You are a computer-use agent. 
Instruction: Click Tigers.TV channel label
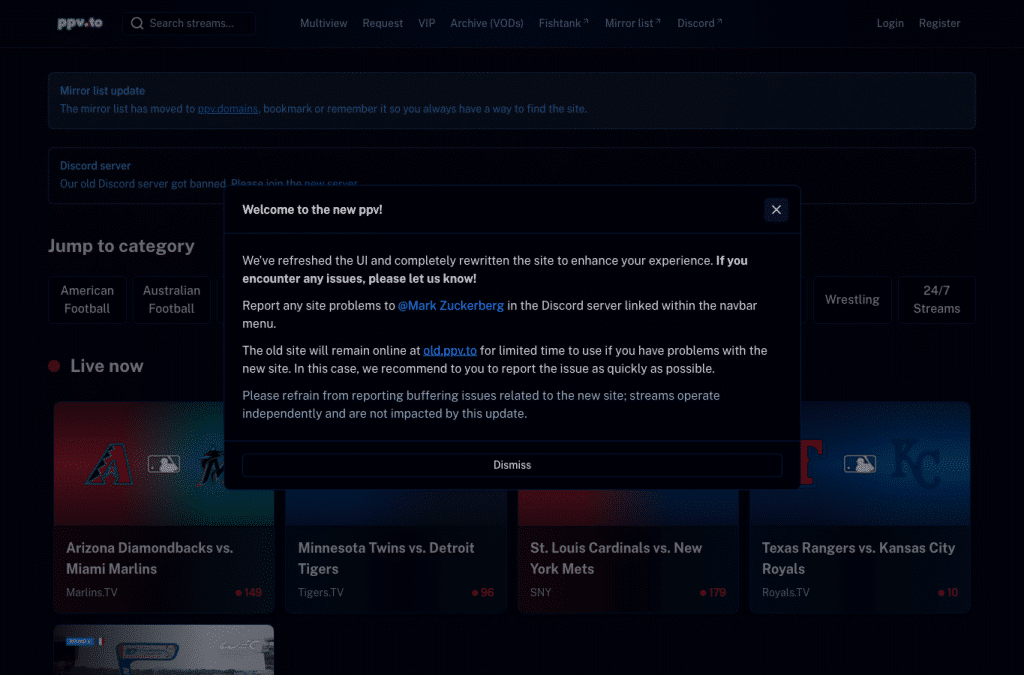[x=321, y=593]
